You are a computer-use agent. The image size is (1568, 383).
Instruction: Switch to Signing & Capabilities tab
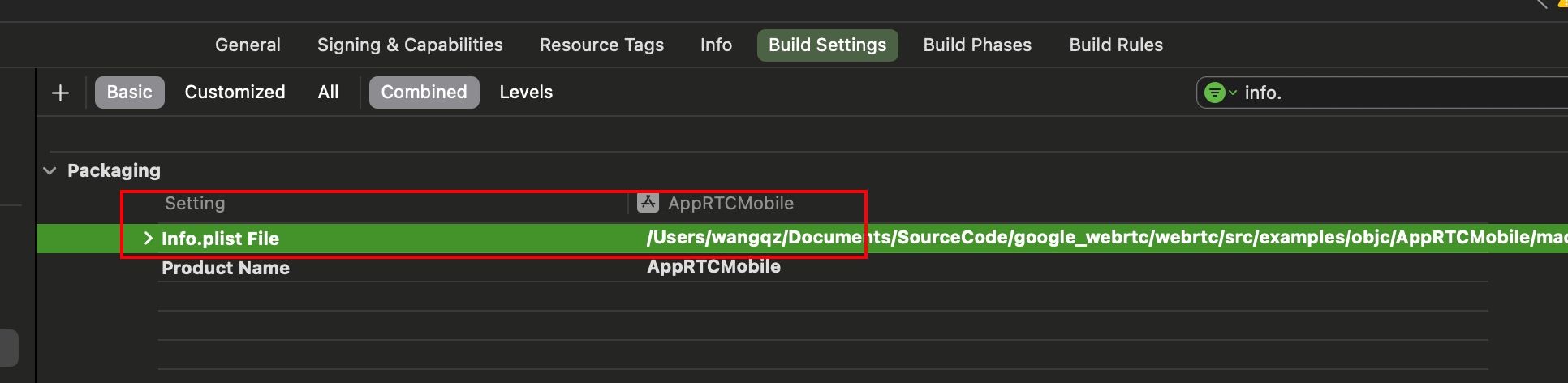point(410,45)
